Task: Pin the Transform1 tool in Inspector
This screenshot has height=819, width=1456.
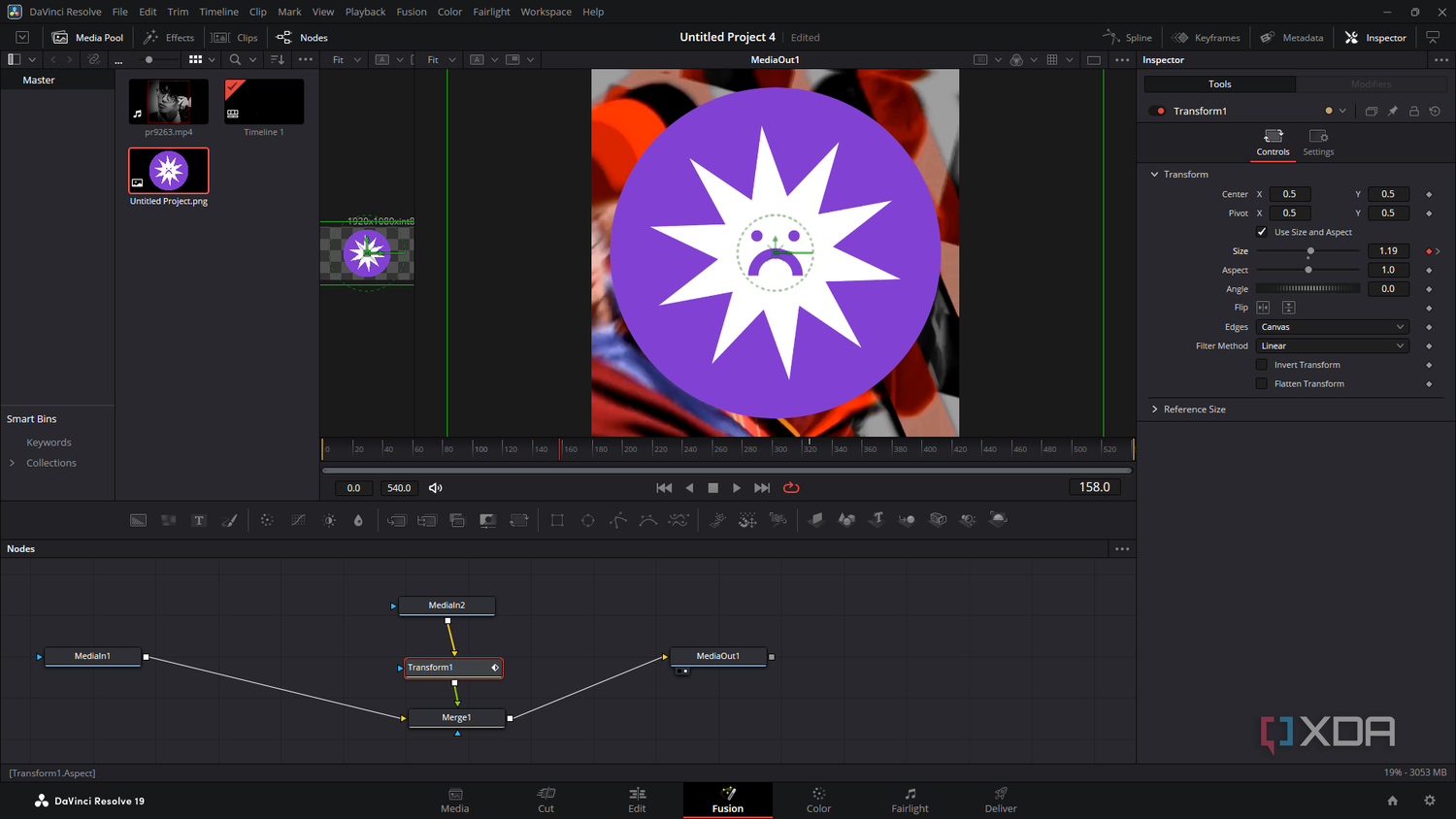Action: coord(1393,111)
